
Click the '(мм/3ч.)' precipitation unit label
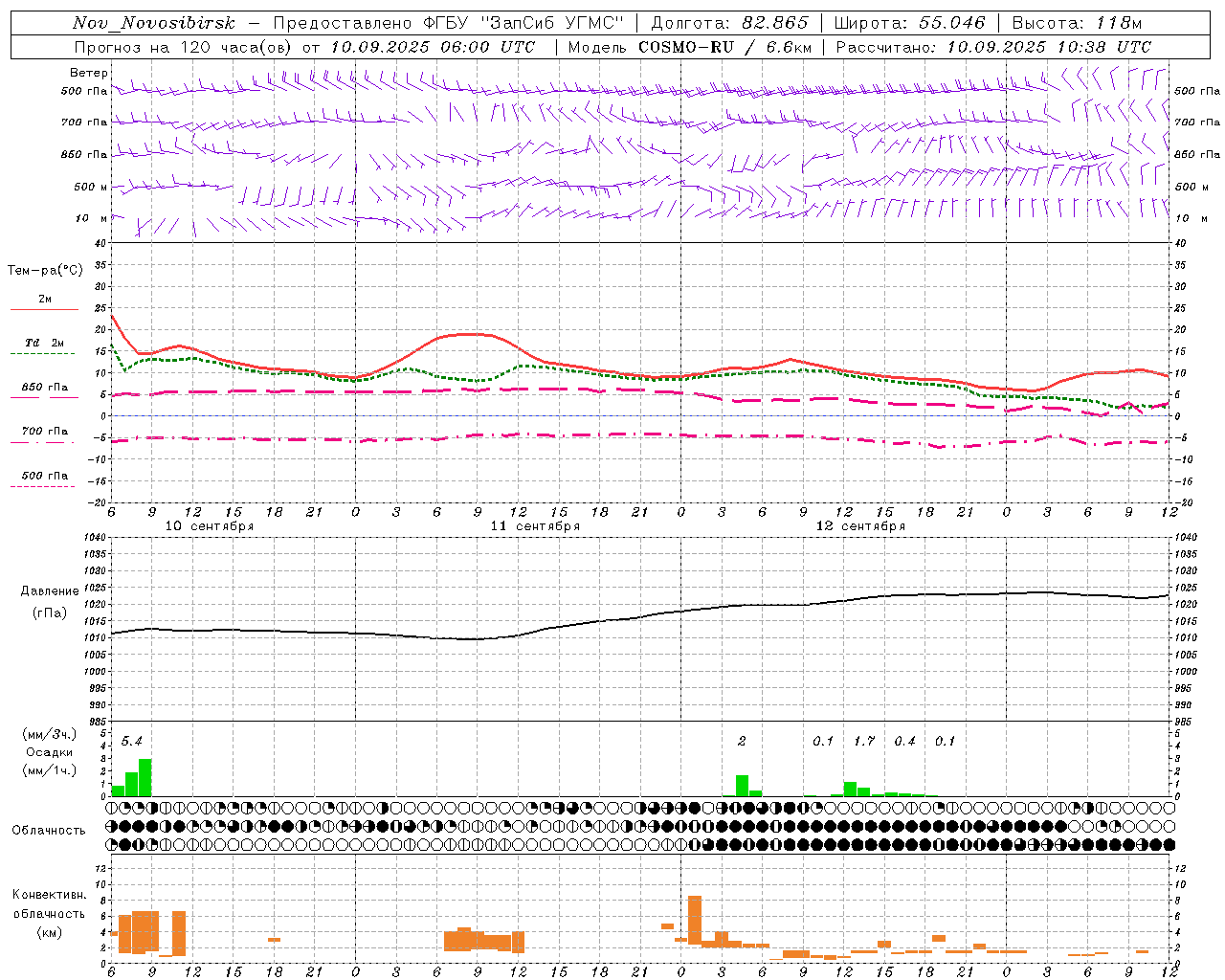point(50,734)
